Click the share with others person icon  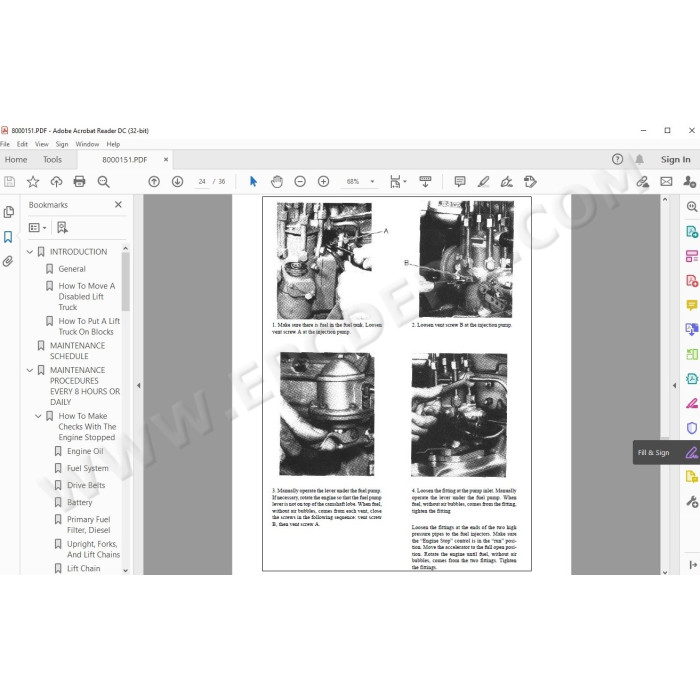click(x=690, y=182)
